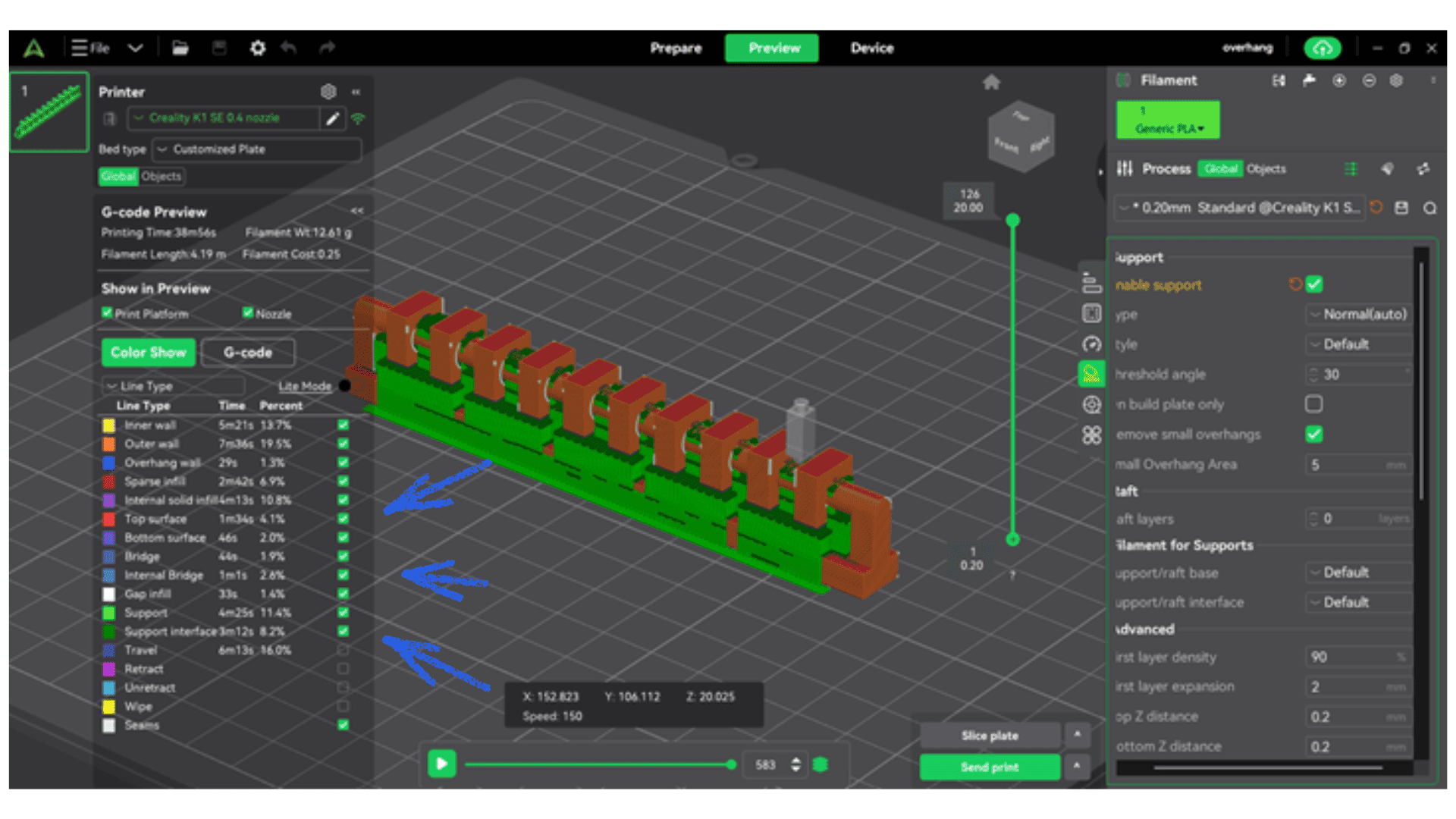Switch to the Device tab

[x=871, y=48]
